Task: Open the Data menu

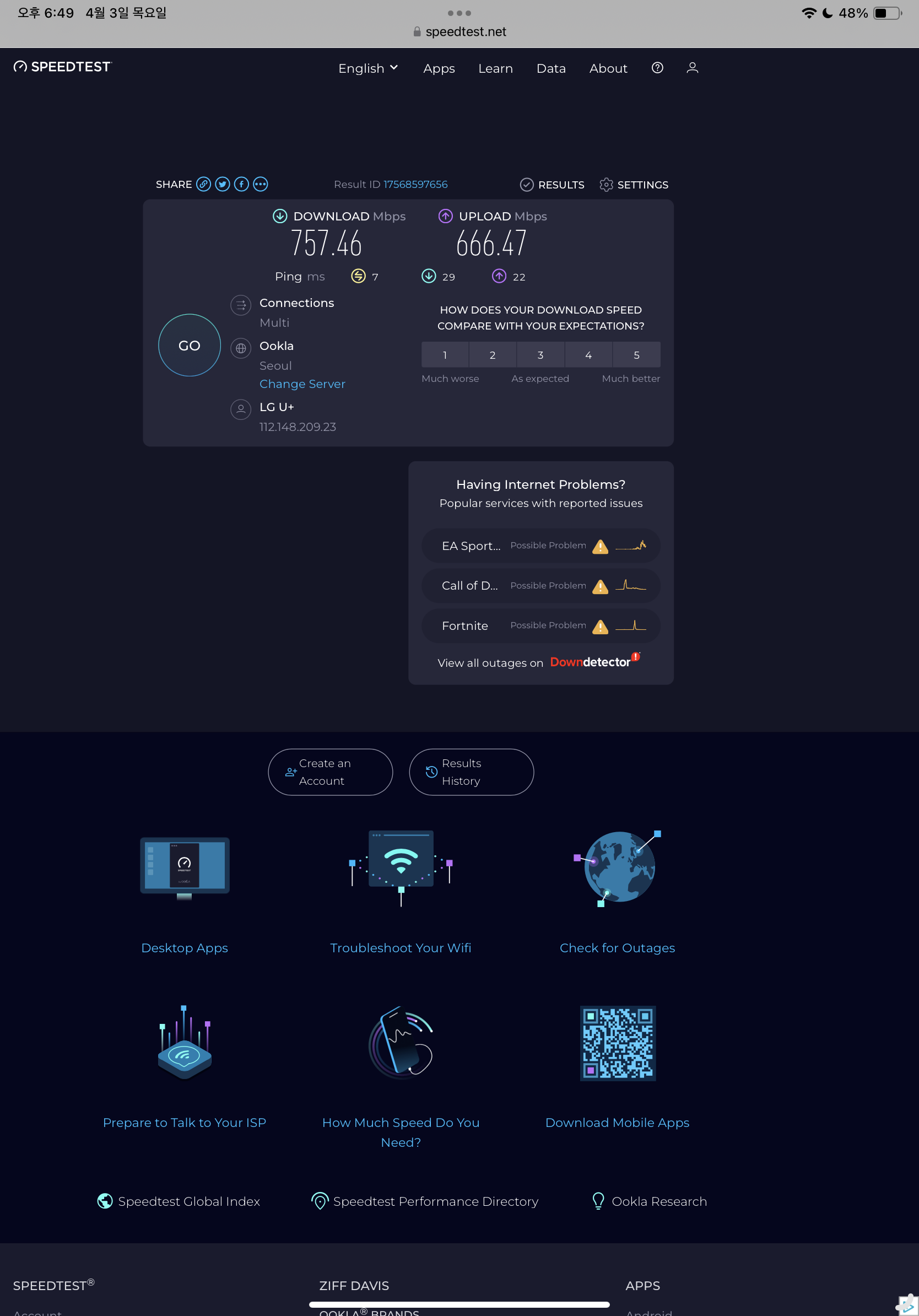Action: point(550,68)
